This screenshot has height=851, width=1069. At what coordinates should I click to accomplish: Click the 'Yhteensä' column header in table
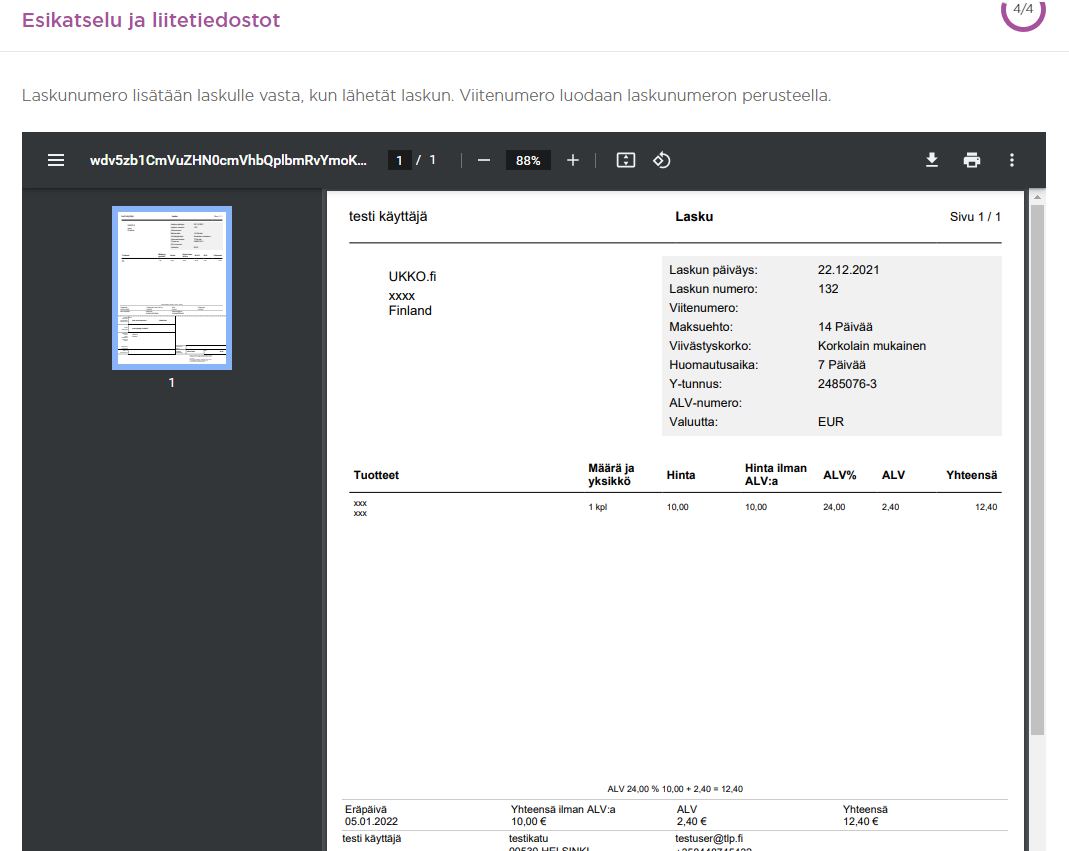(972, 475)
